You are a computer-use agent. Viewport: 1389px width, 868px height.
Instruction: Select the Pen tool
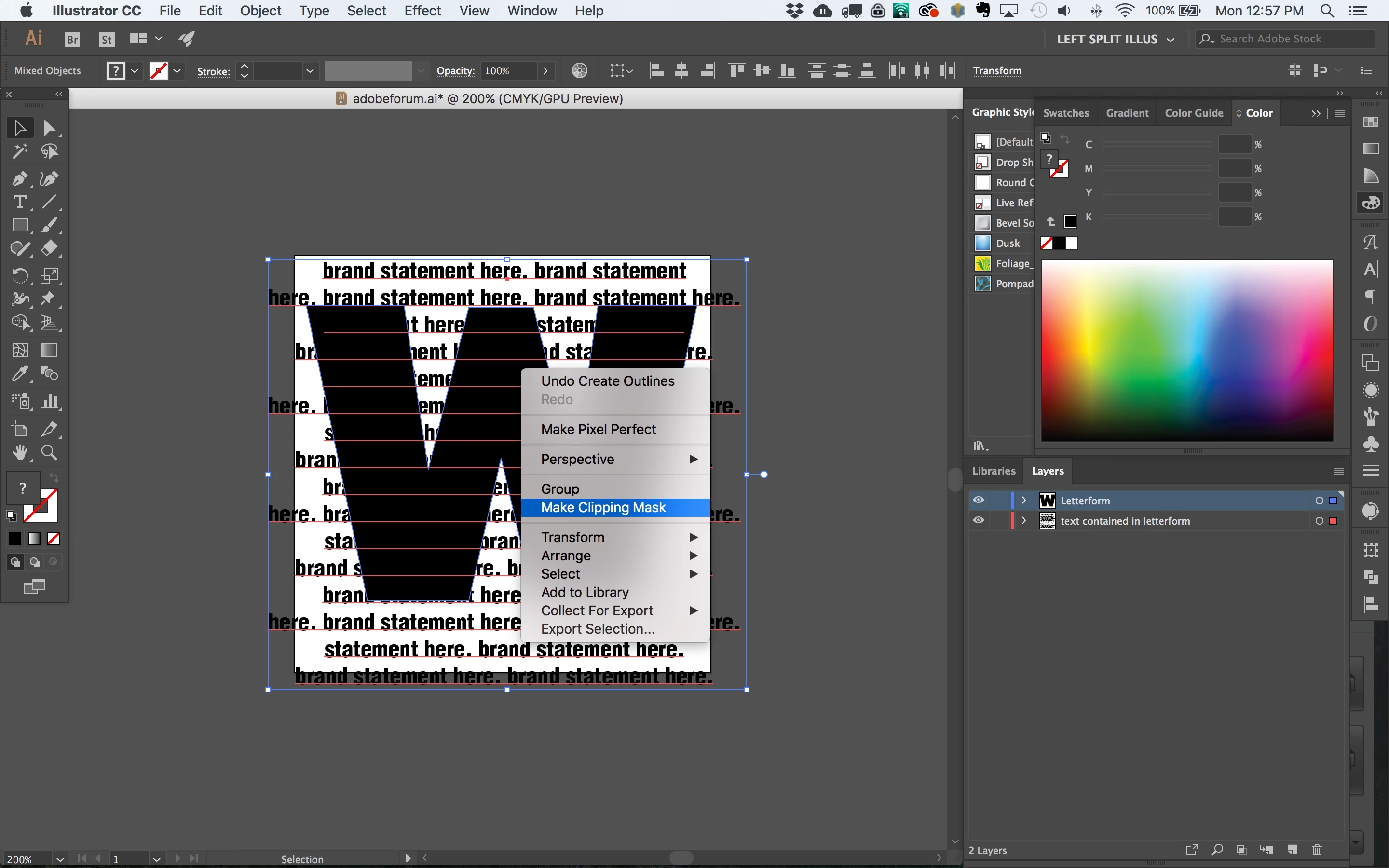19,179
